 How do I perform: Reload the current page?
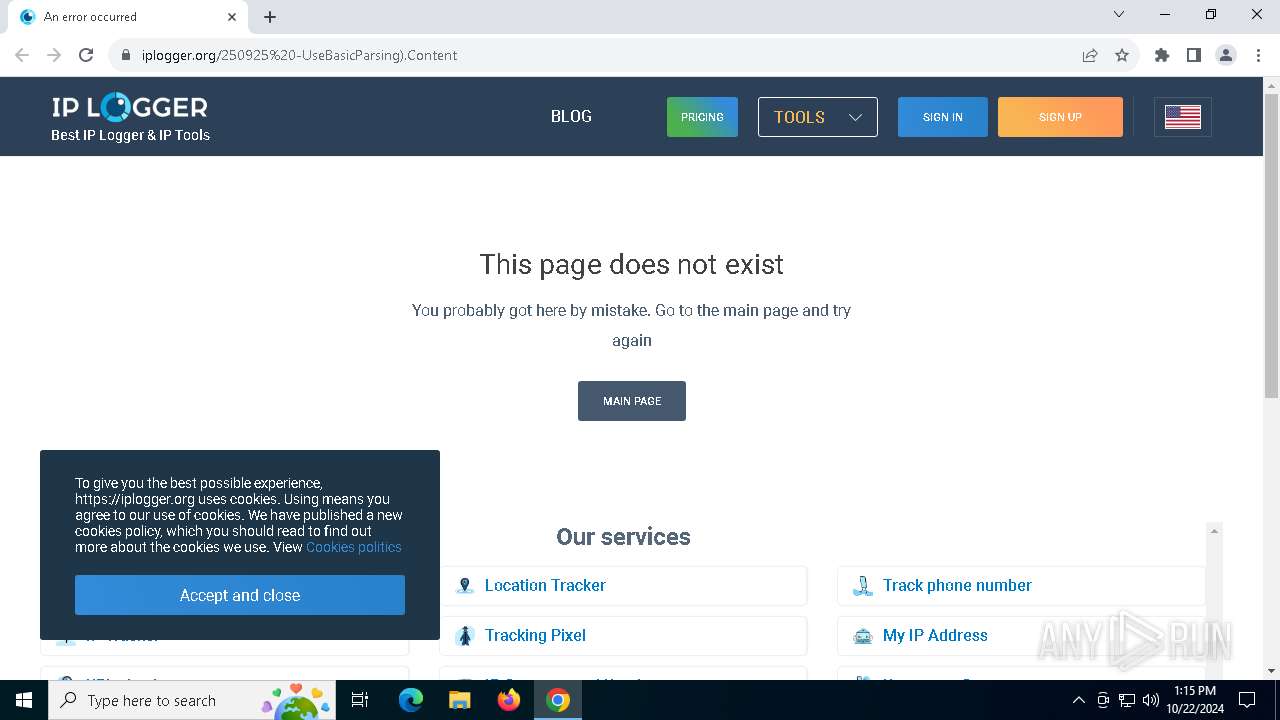tap(86, 55)
